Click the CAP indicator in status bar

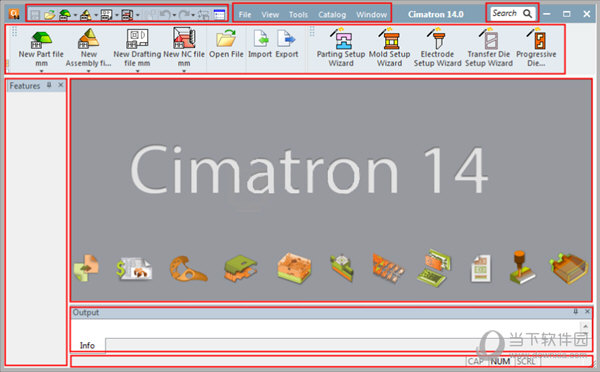pos(476,361)
